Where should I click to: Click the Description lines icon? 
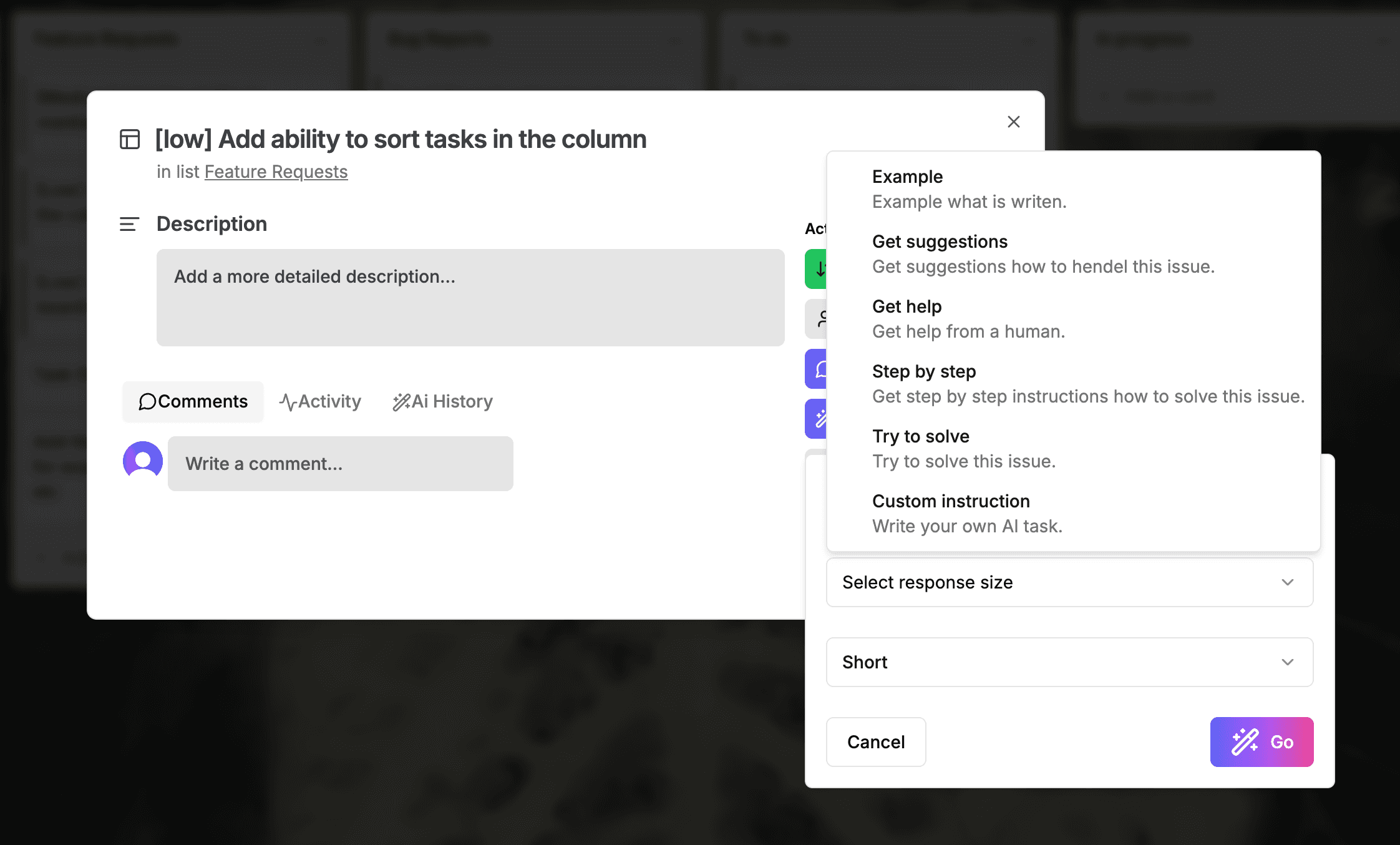129,224
